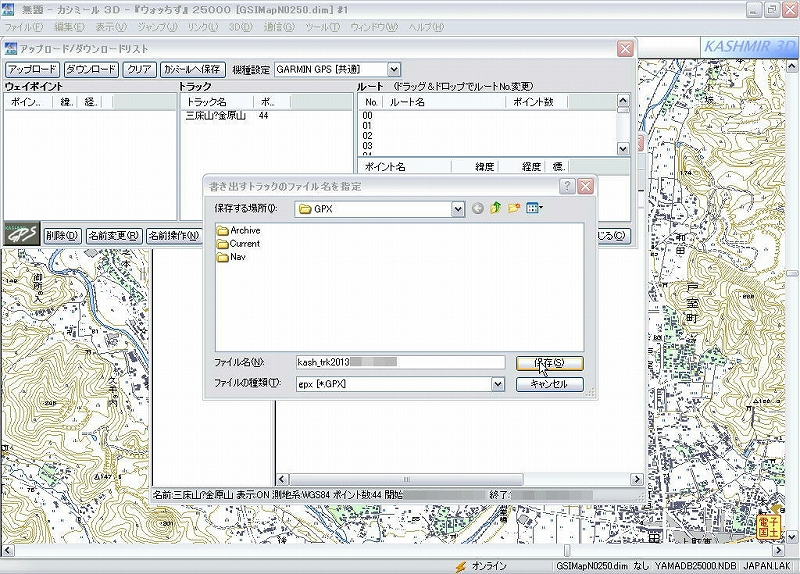The height and width of the screenshot is (574, 800).
Task: Click YAMADB25000.NDB in status bar
Action: pos(696,566)
